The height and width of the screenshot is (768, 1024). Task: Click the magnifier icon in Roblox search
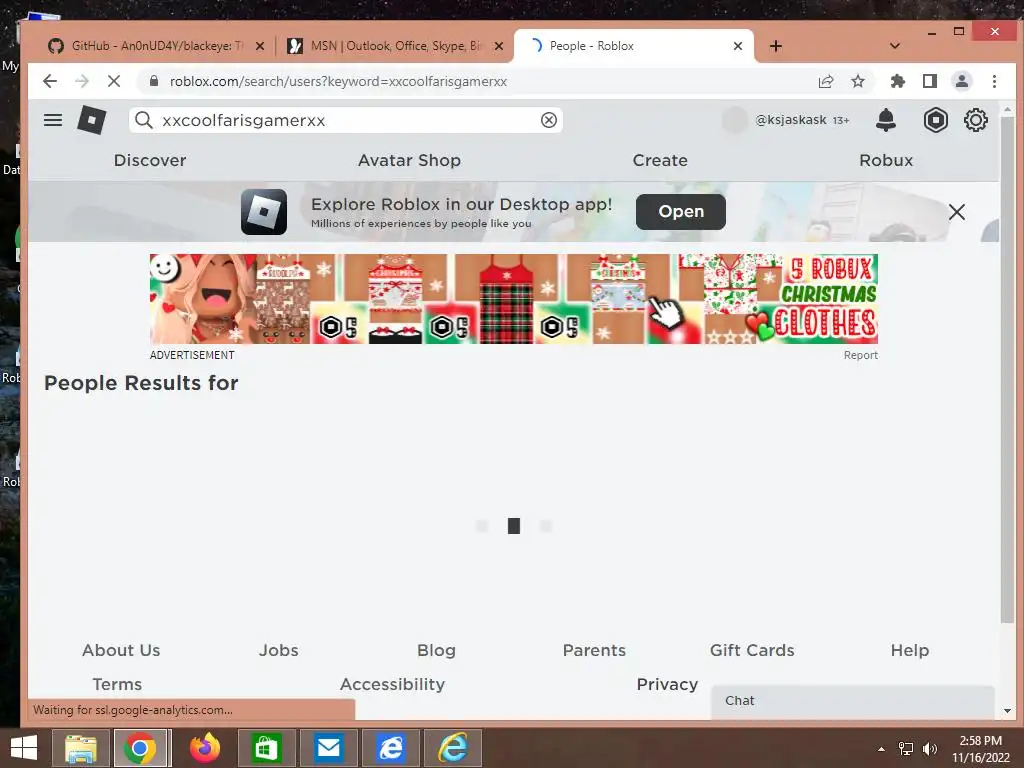[144, 120]
